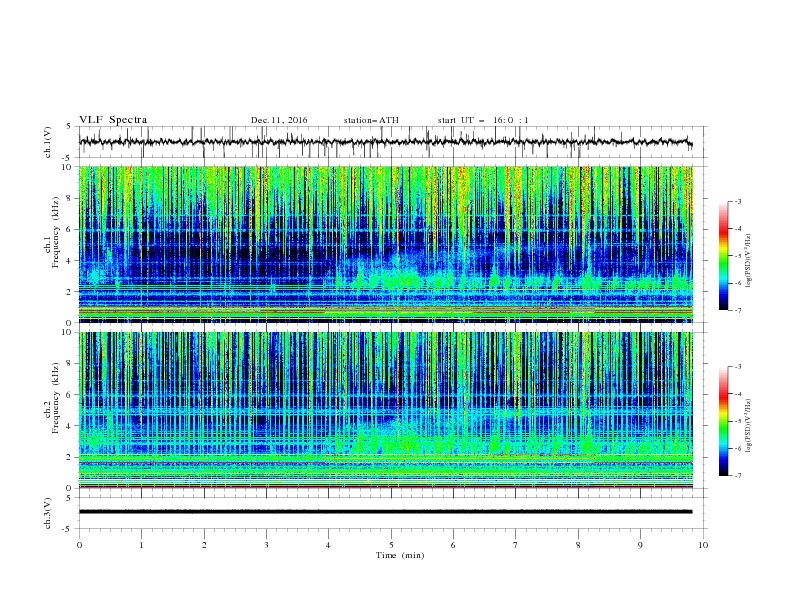Click the "4" kHz tick on ch.1 frequency axis
Image resolution: width=792 pixels, height=612 pixels.
tap(69, 261)
